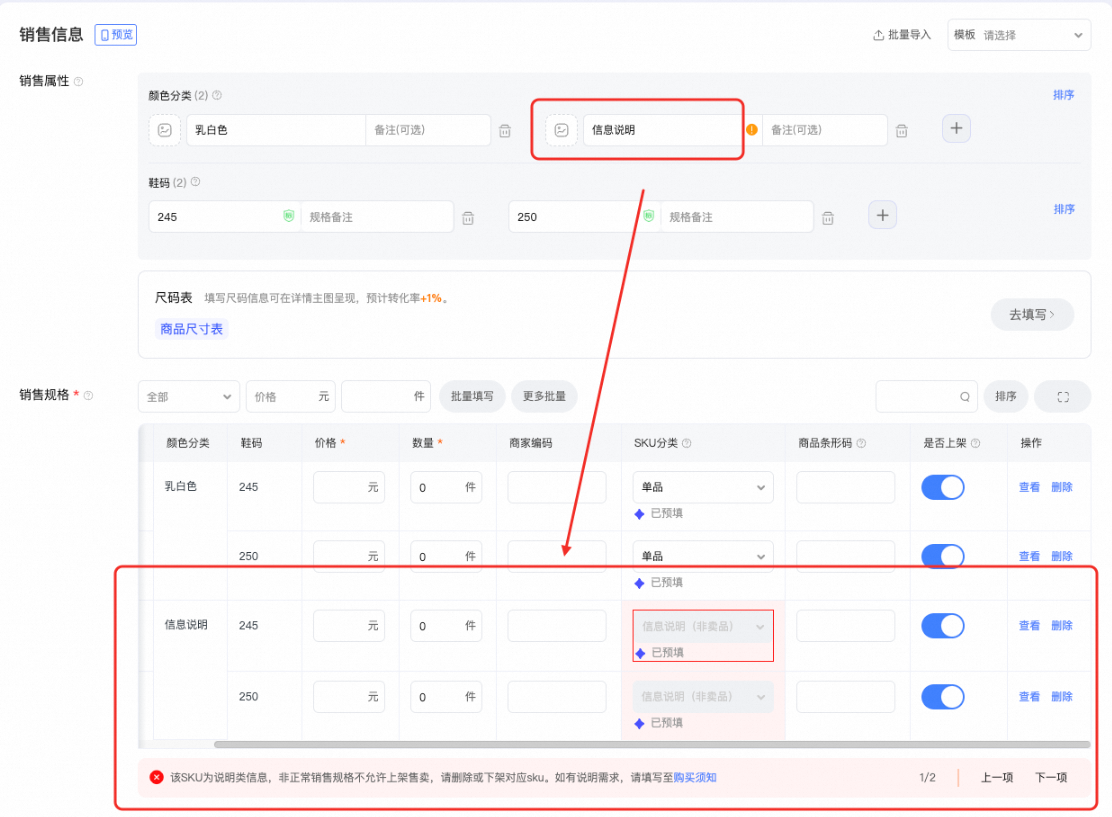The width and height of the screenshot is (1112, 817).
Task: Open the 模板 请选择 dropdown
Action: [x=1018, y=35]
